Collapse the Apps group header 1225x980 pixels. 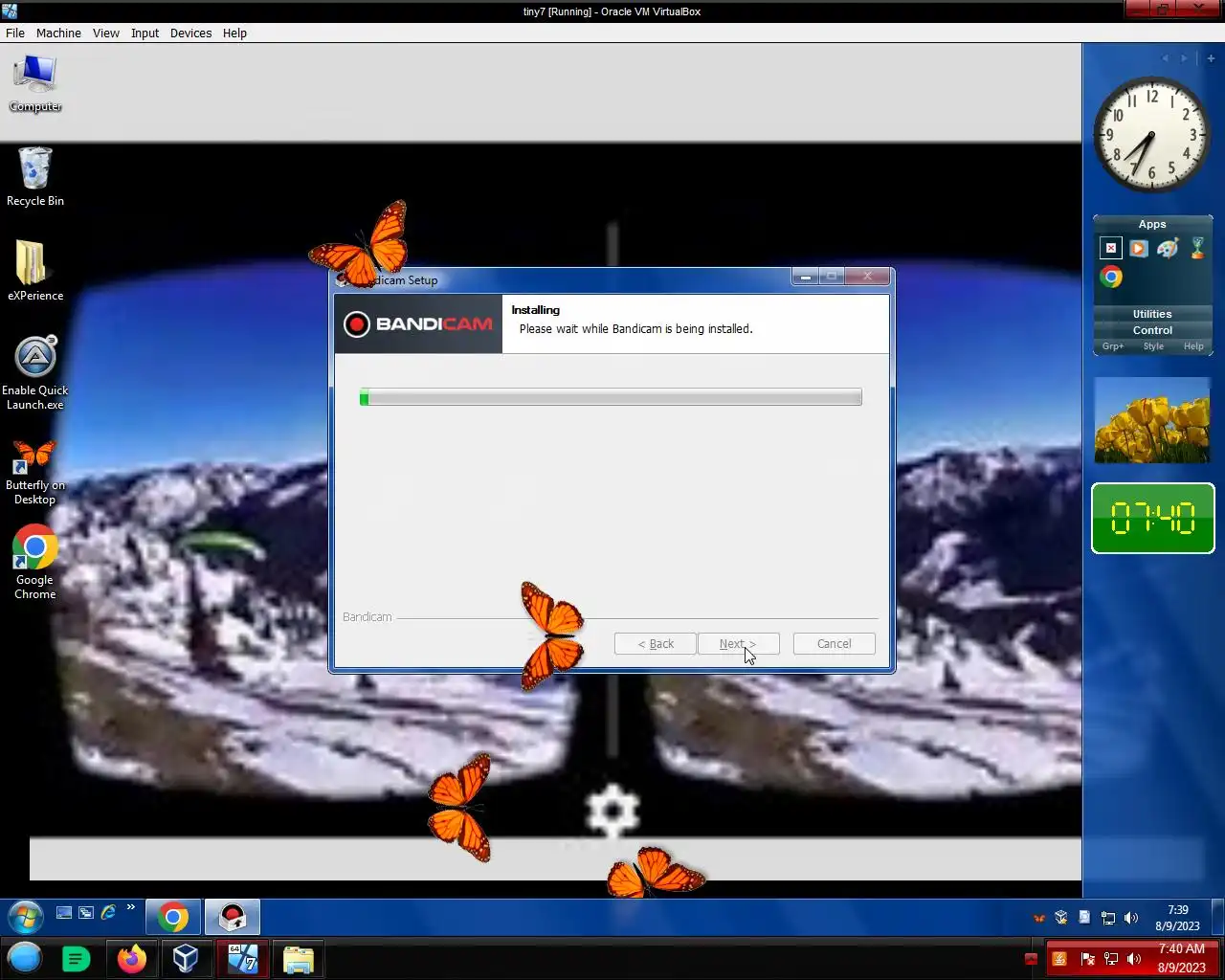pyautogui.click(x=1152, y=224)
